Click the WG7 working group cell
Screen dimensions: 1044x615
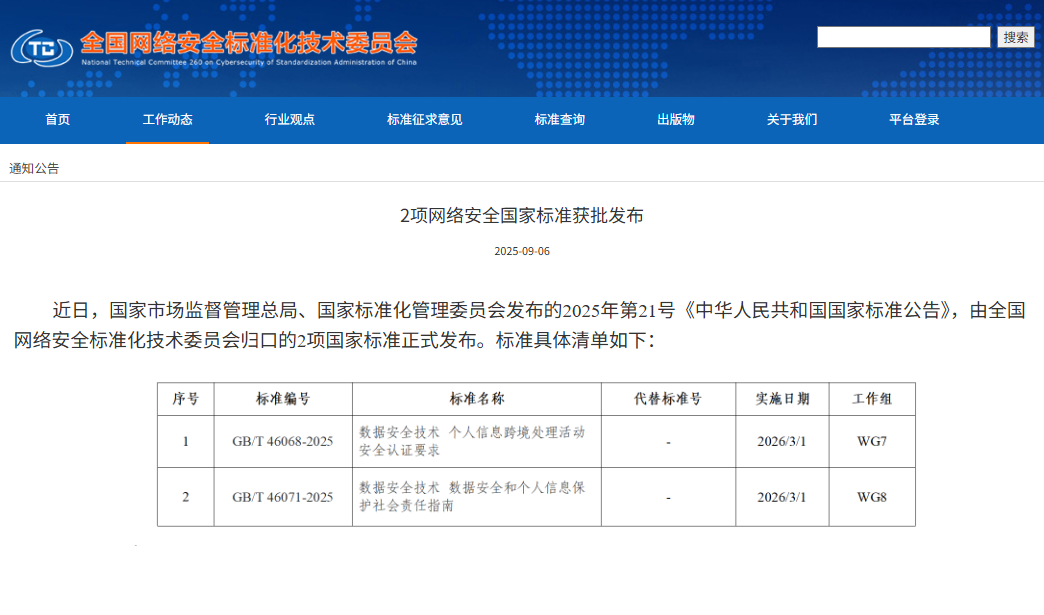[x=870, y=441]
